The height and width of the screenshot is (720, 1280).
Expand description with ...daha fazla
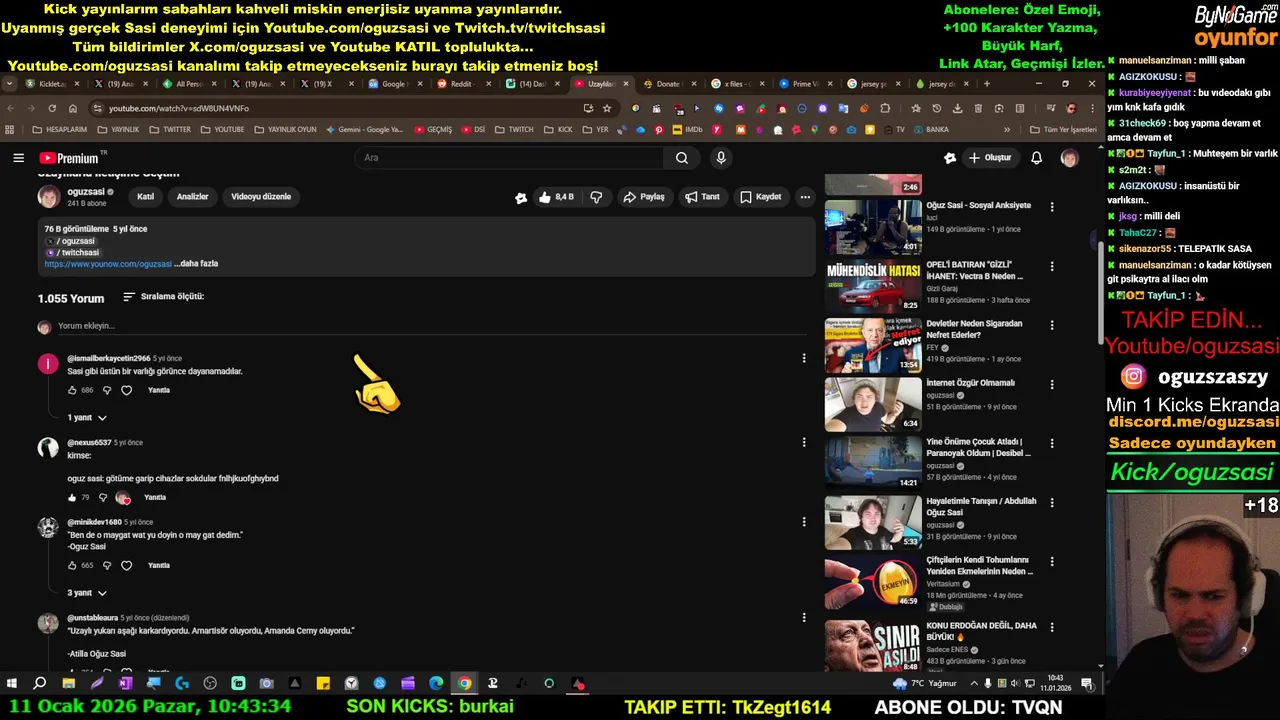(x=196, y=264)
